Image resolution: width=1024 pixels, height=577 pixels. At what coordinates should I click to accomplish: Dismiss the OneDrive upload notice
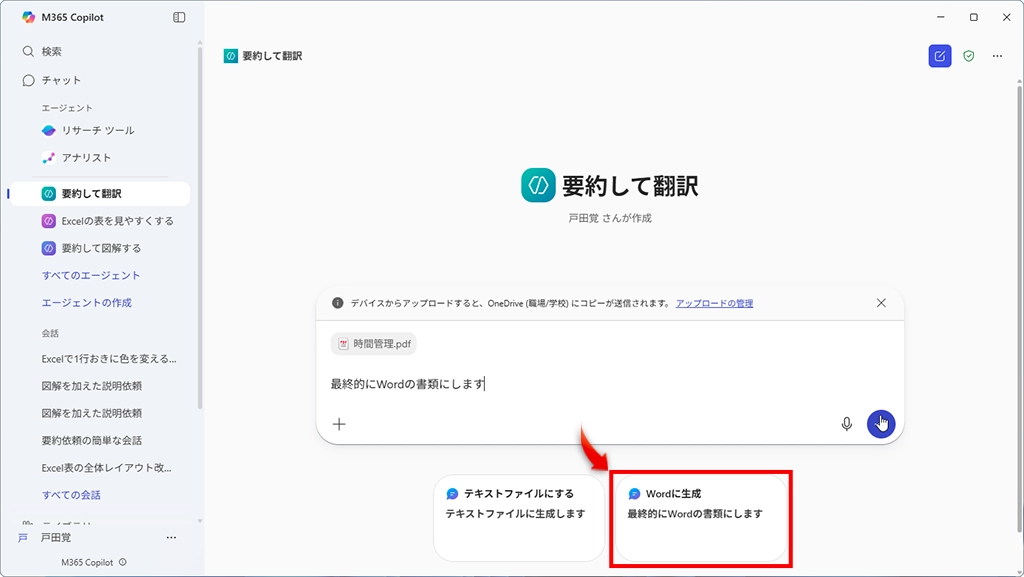tap(881, 303)
